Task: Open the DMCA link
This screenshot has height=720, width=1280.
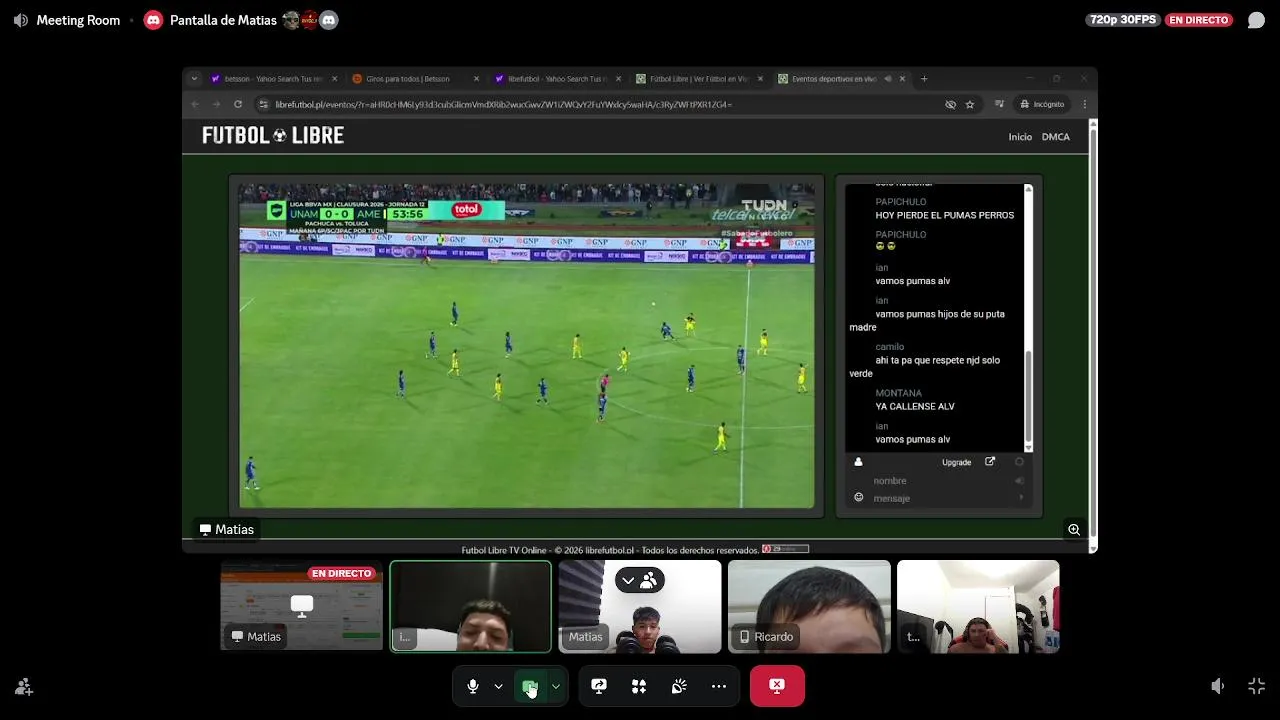Action: (1056, 137)
